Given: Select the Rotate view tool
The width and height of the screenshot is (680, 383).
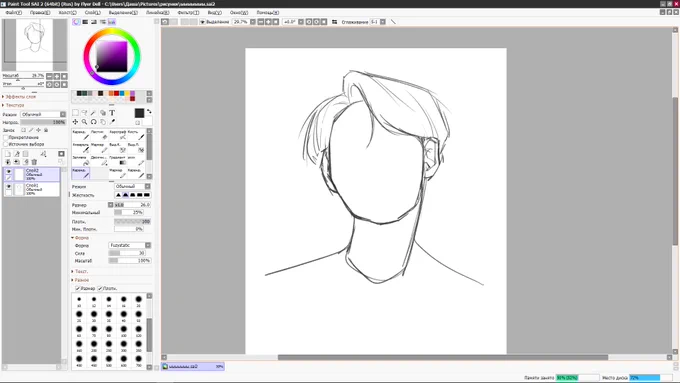Looking at the screenshot, I should coord(94,122).
